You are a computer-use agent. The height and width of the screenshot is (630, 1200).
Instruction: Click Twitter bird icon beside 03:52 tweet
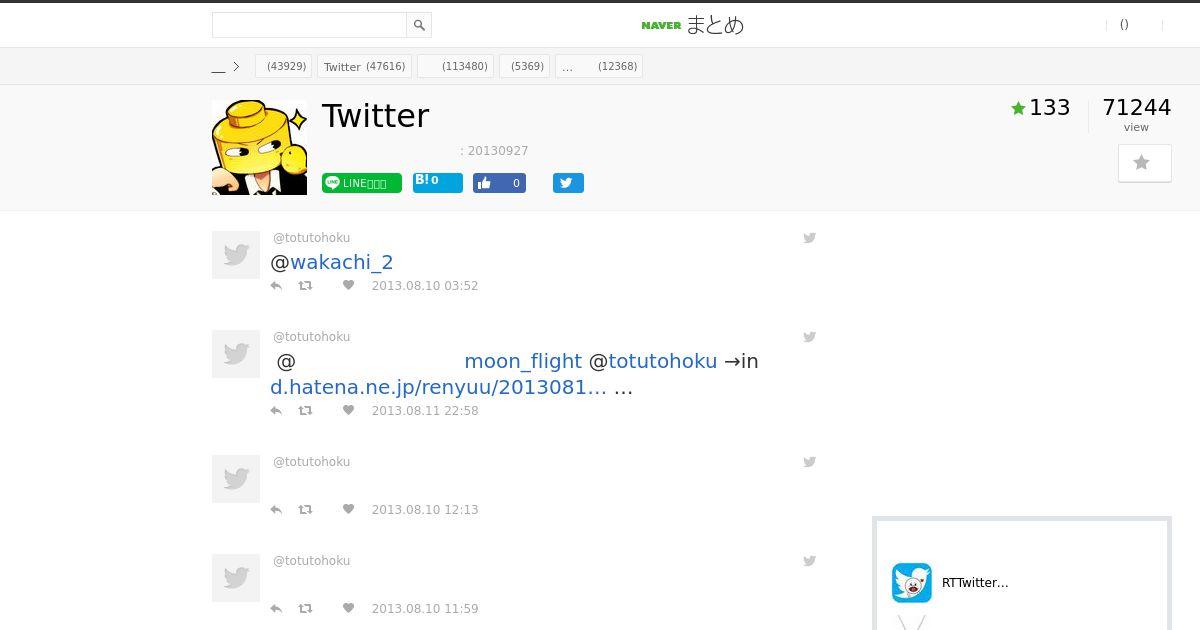(810, 238)
